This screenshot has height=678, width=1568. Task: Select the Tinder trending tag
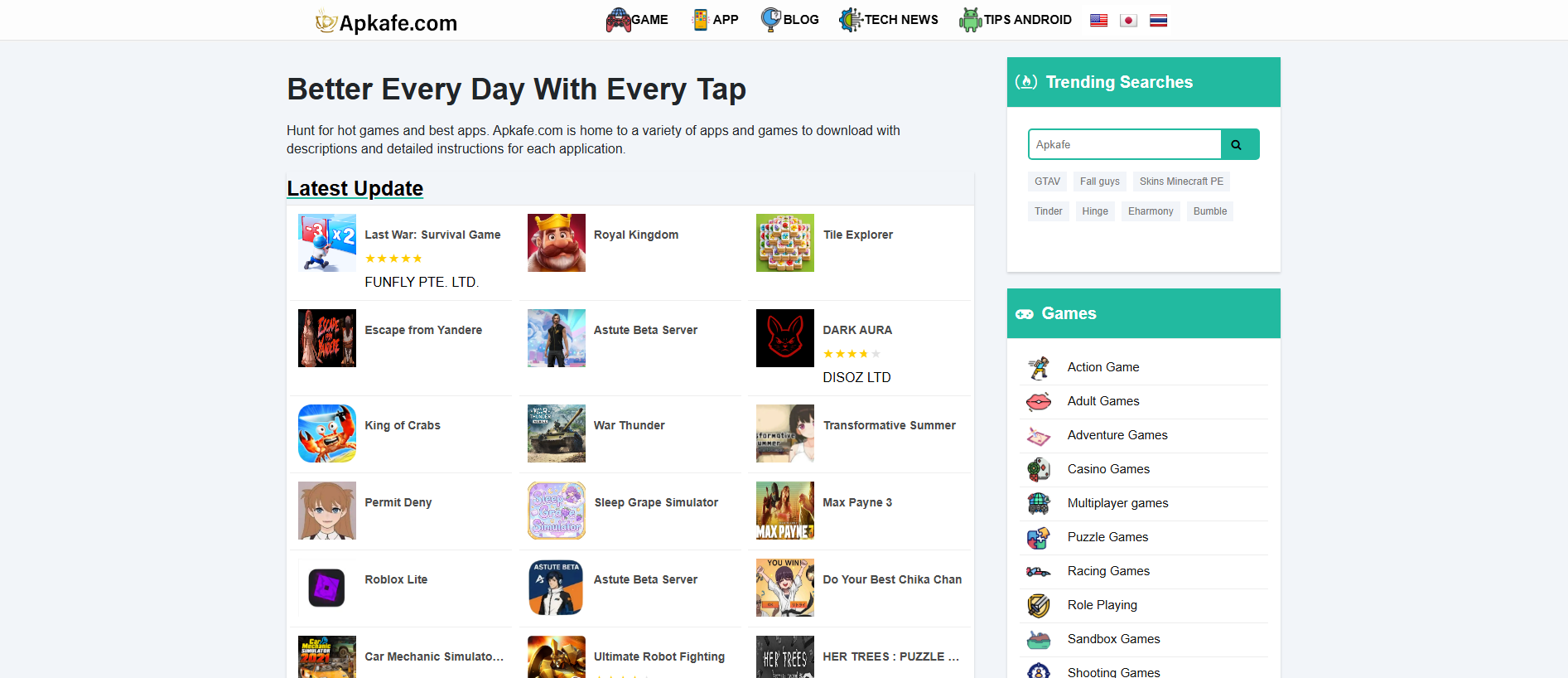[x=1048, y=211]
